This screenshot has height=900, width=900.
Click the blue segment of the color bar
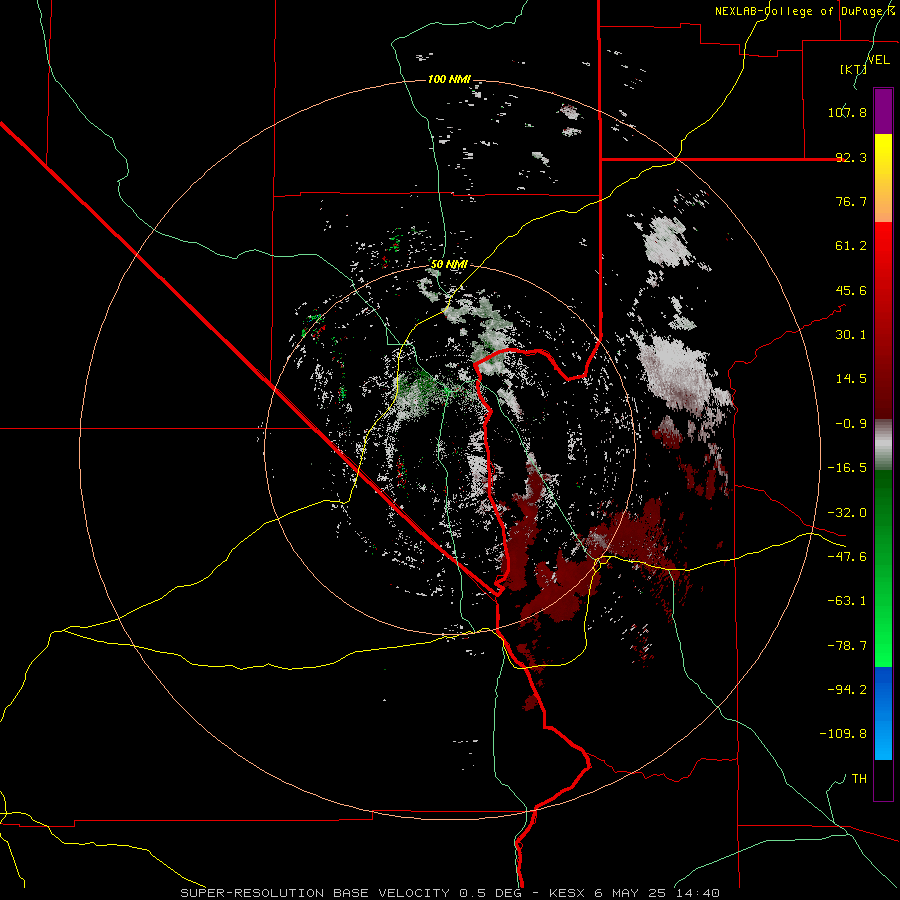click(883, 713)
